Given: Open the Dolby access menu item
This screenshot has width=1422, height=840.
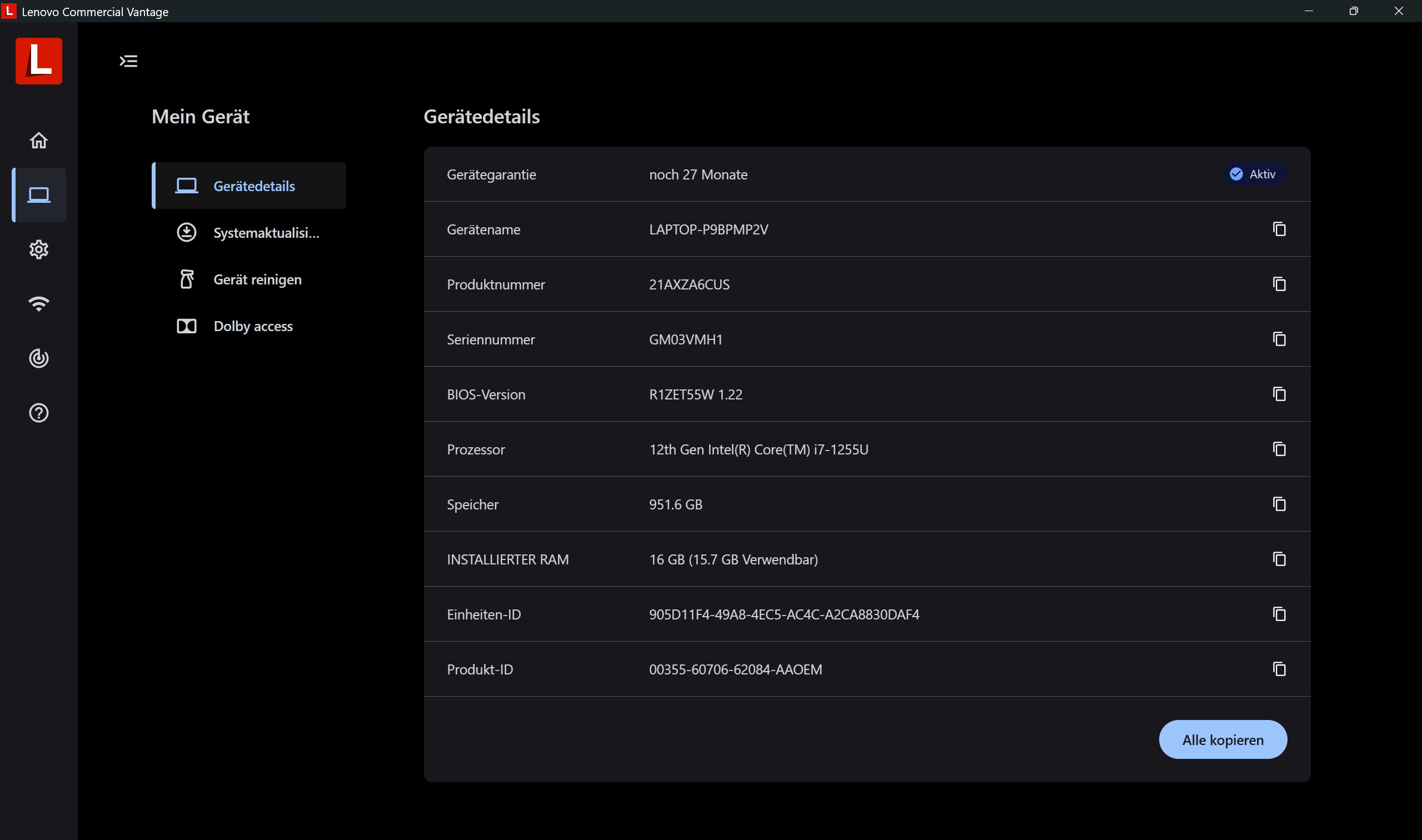Looking at the screenshot, I should (249, 326).
